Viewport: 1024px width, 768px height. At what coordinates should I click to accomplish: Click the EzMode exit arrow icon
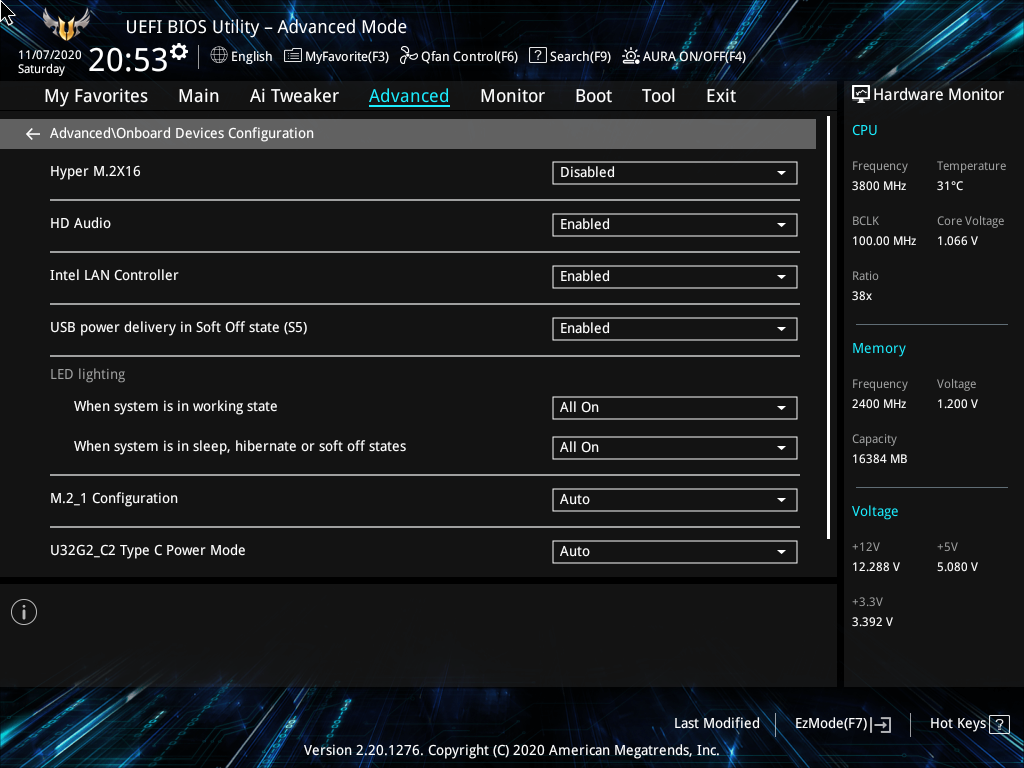click(x=882, y=724)
